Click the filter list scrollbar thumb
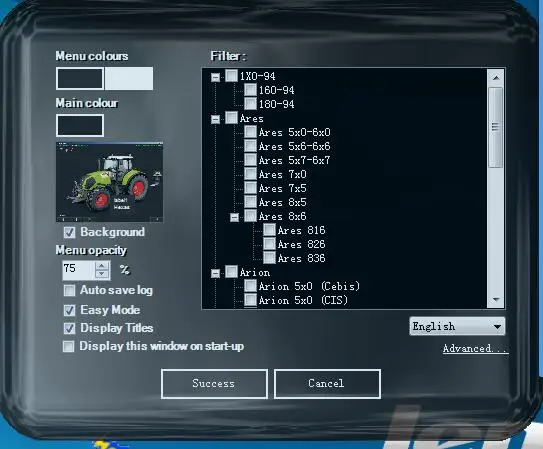 496,127
